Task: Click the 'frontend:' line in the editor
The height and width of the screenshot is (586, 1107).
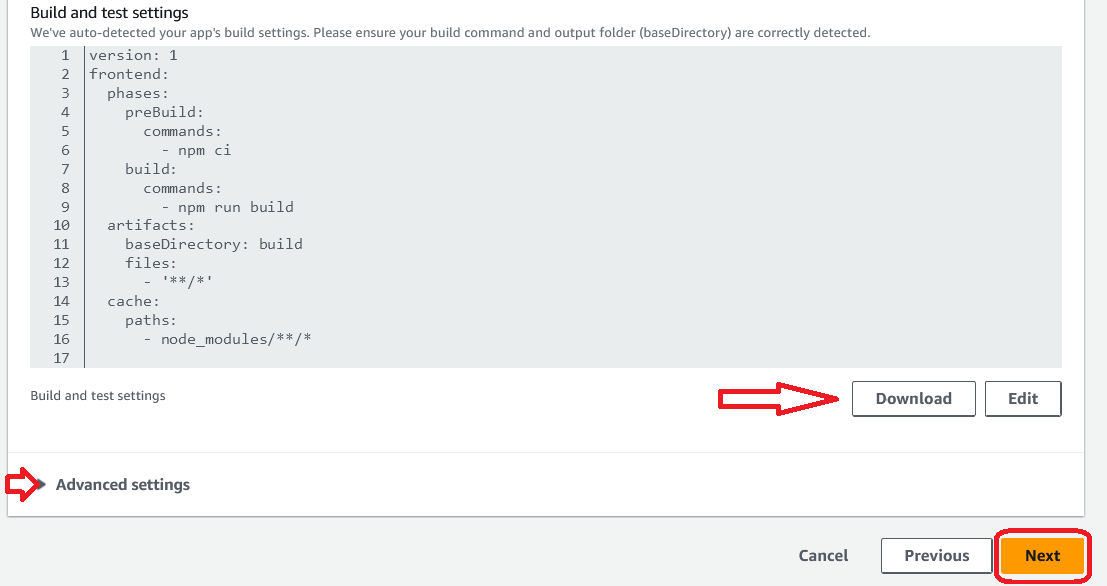Action: [129, 74]
